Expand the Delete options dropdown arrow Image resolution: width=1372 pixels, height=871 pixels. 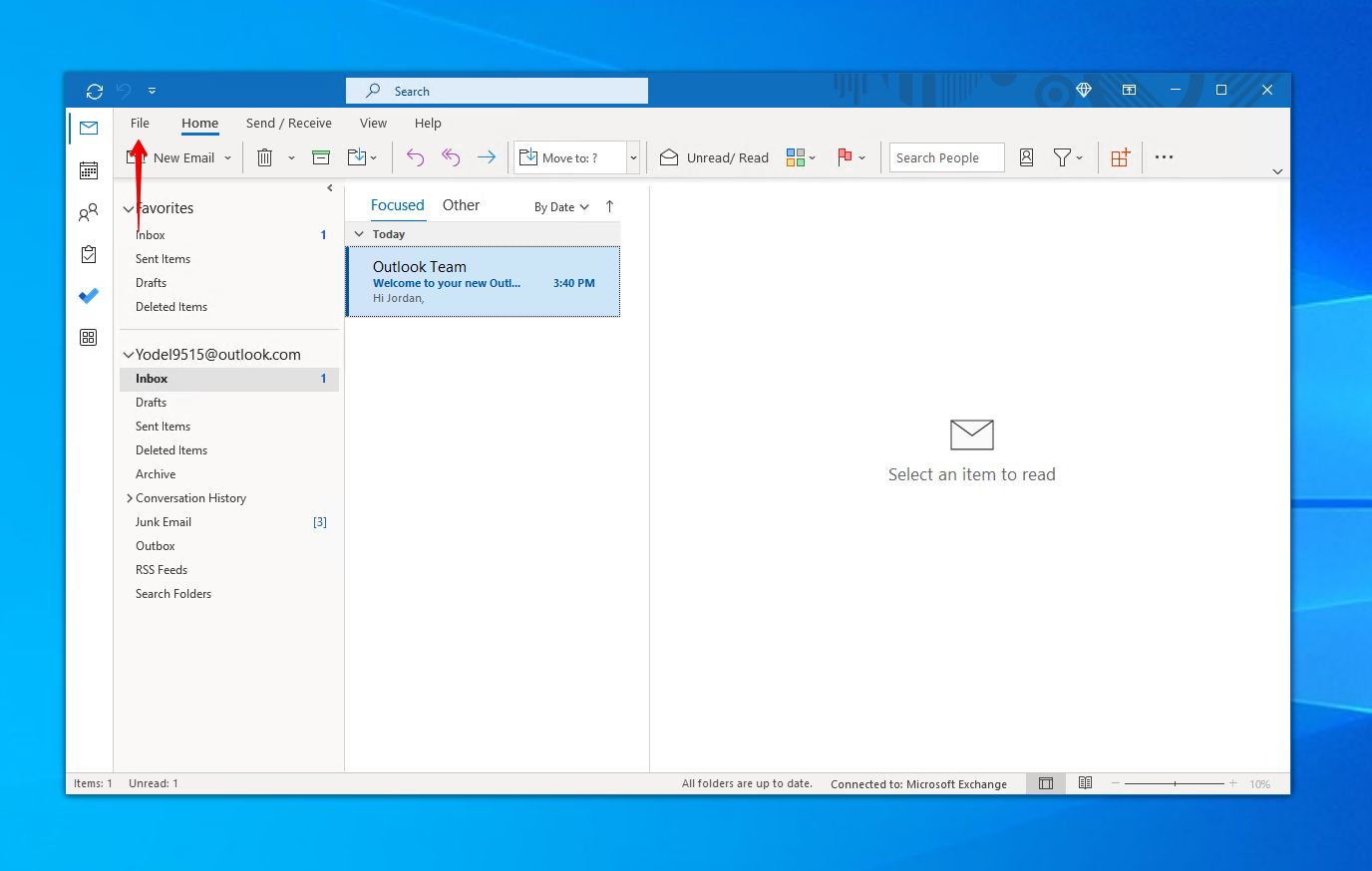coord(291,157)
